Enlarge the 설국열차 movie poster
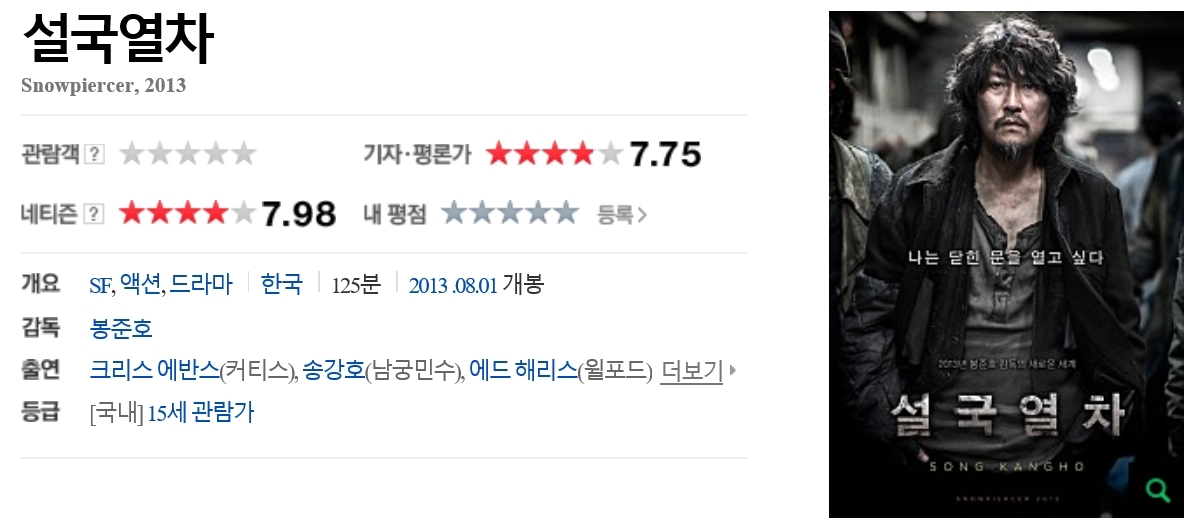 (1006, 264)
